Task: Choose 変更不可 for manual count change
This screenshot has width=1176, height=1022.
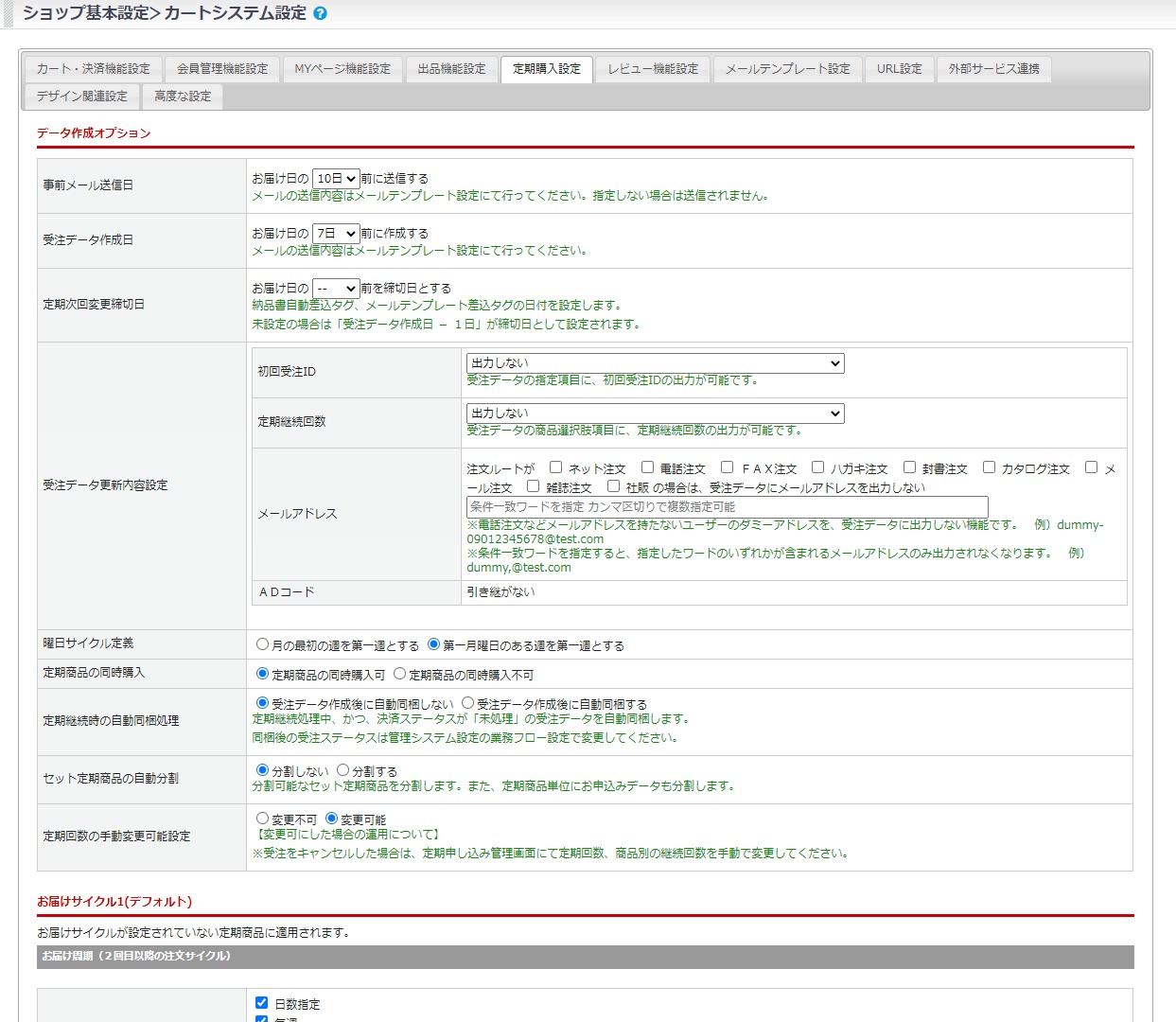Action: point(263,819)
